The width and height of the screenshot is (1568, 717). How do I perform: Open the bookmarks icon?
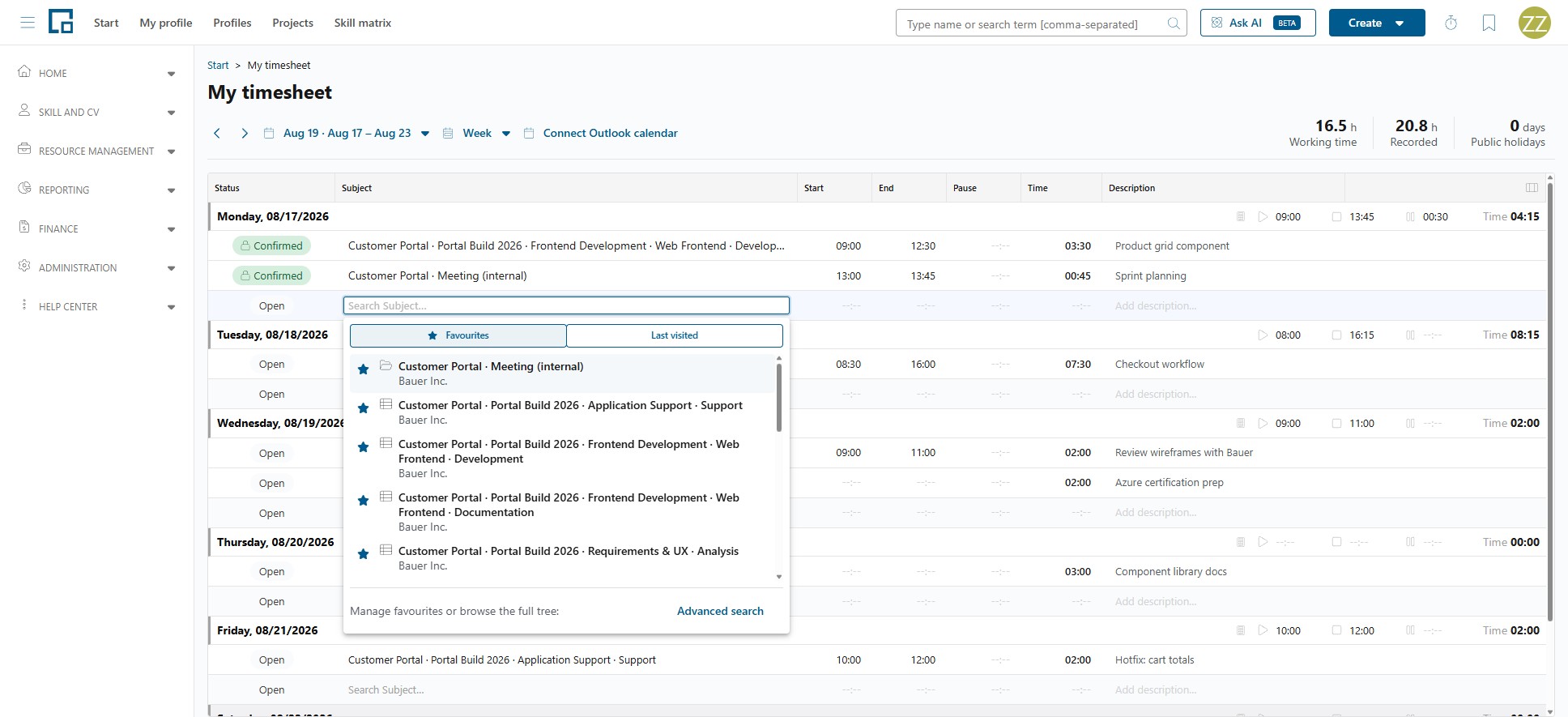1489,23
